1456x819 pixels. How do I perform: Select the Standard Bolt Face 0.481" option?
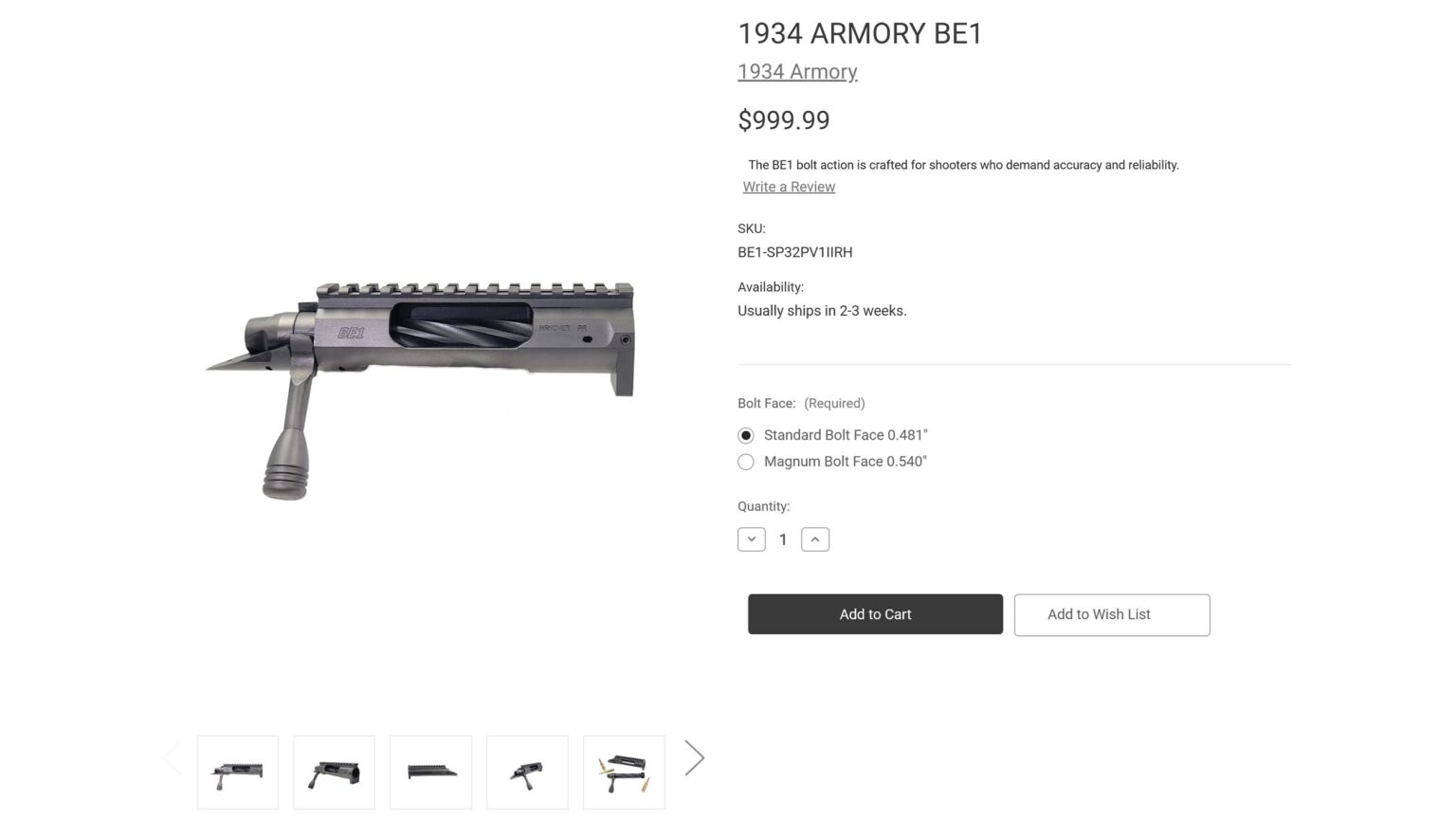coord(746,434)
